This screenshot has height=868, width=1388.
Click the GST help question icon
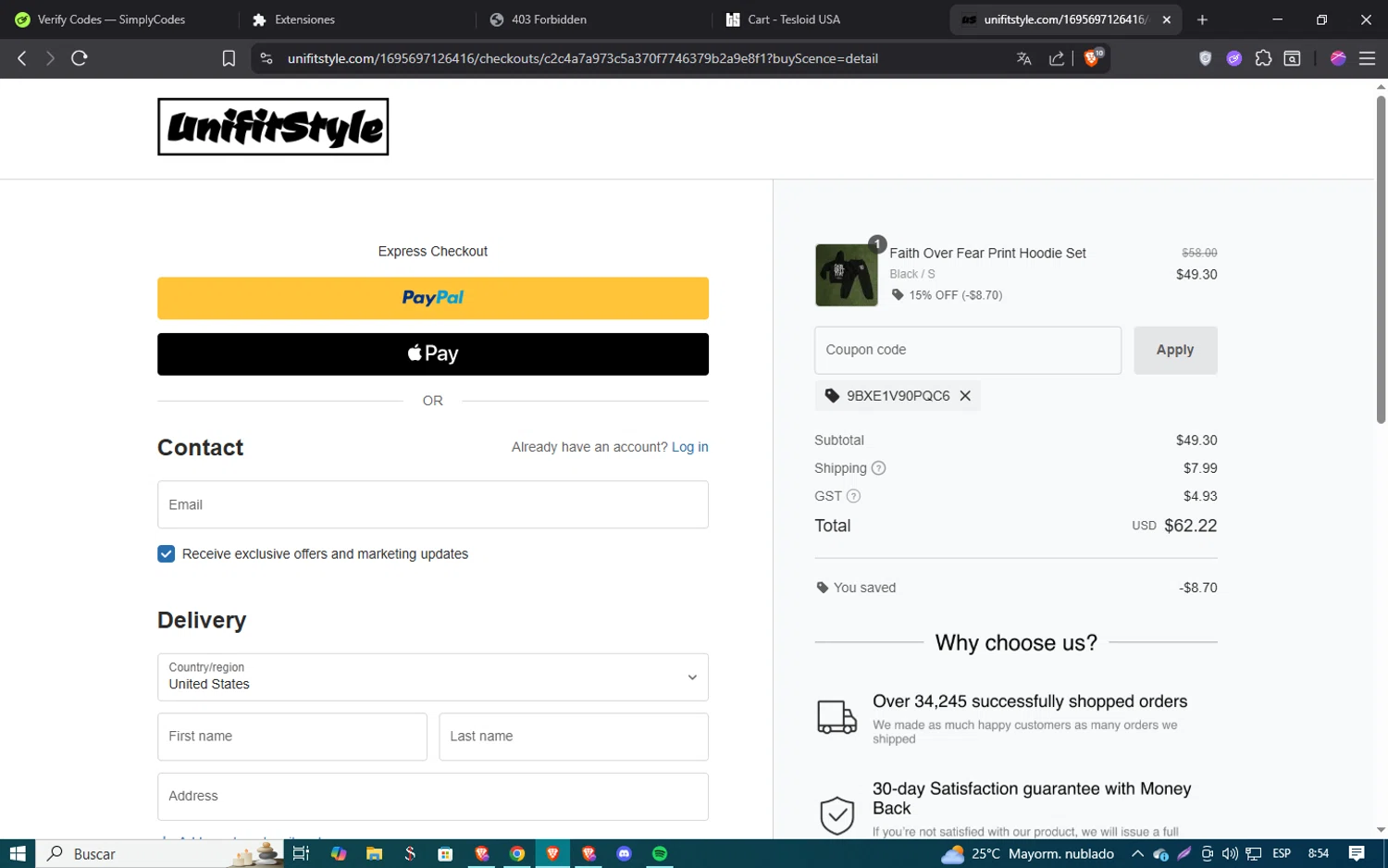point(854,496)
